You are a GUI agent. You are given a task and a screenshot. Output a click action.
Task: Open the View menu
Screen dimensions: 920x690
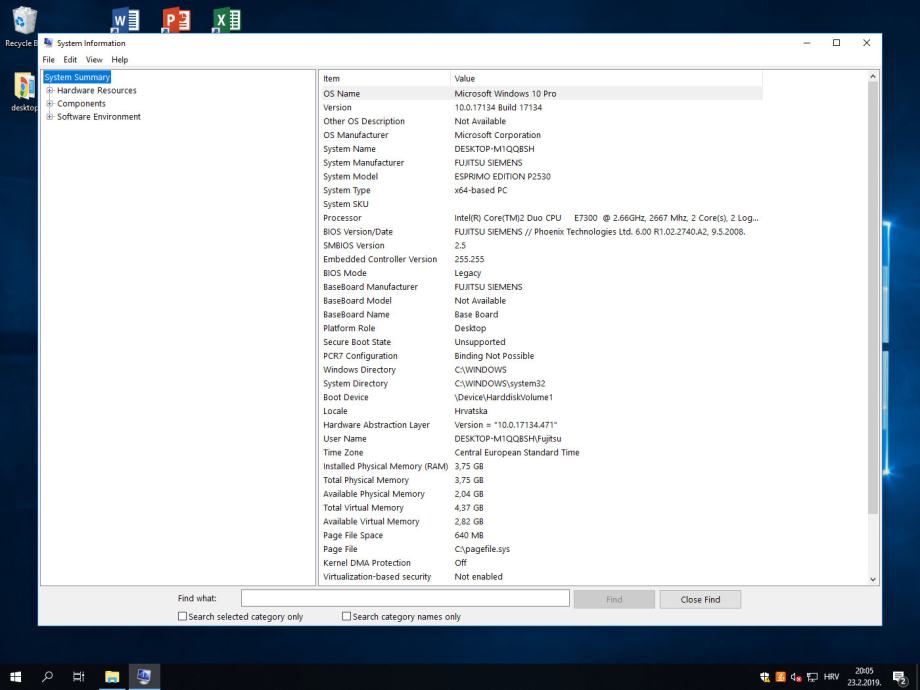(x=94, y=60)
